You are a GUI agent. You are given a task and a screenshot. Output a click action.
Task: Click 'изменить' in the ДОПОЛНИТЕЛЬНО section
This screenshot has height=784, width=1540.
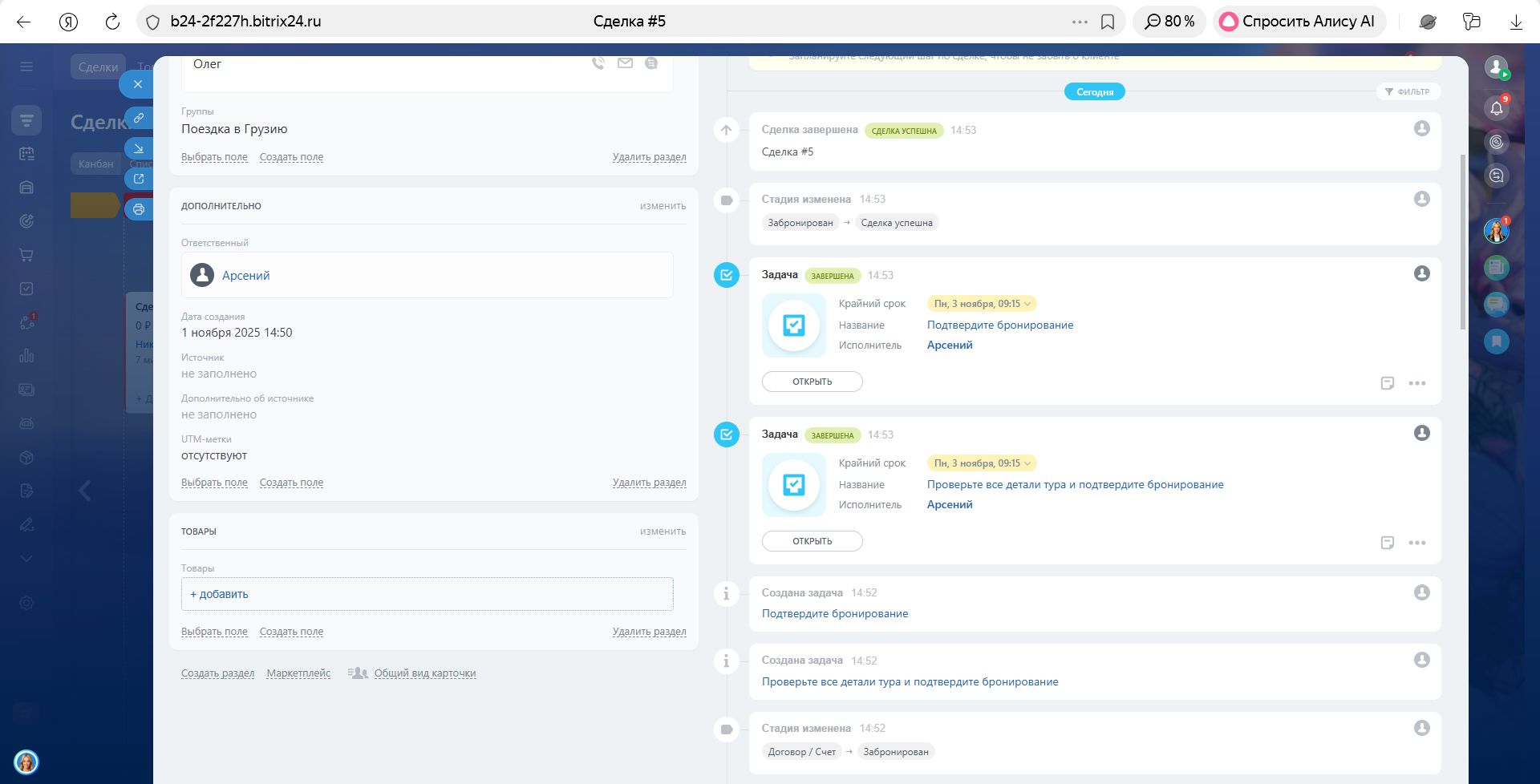[x=663, y=206]
